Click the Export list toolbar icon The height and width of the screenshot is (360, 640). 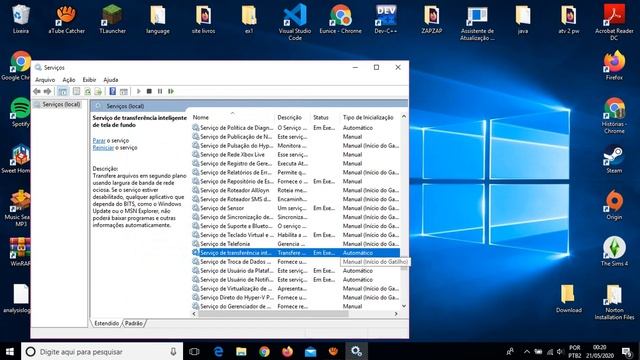(98, 91)
